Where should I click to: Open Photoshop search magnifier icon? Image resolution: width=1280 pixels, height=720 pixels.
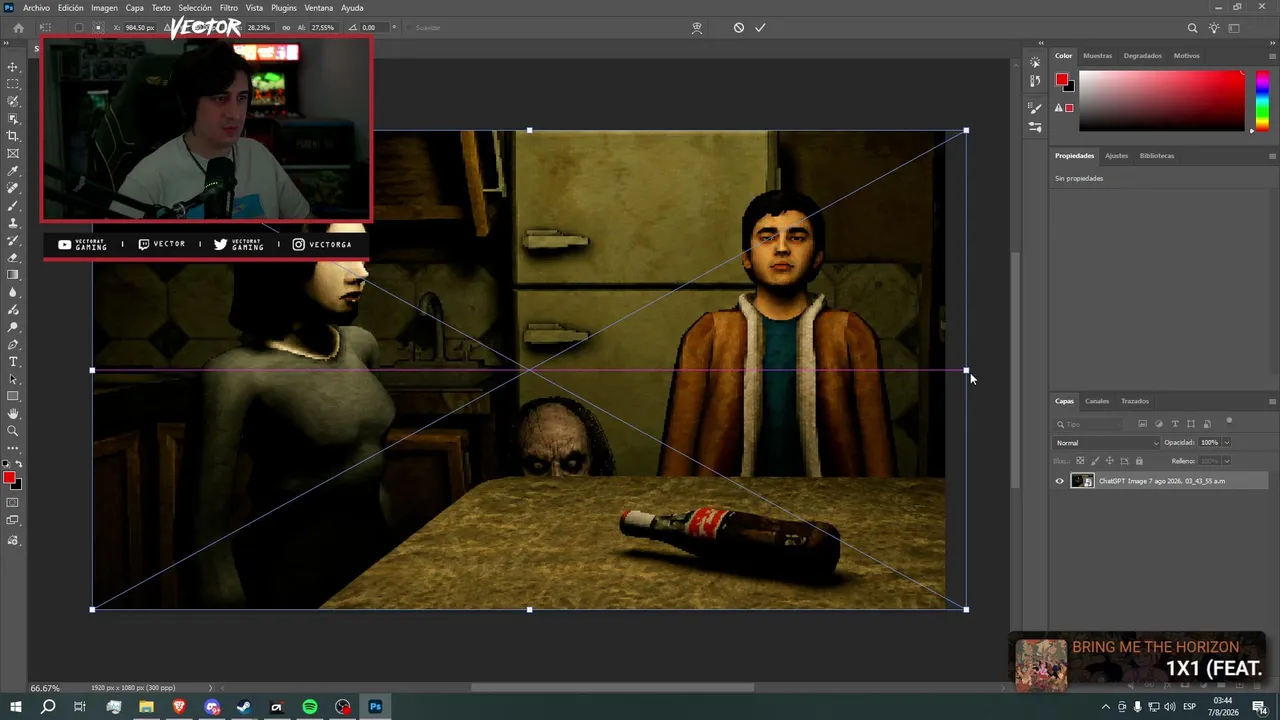[1192, 28]
